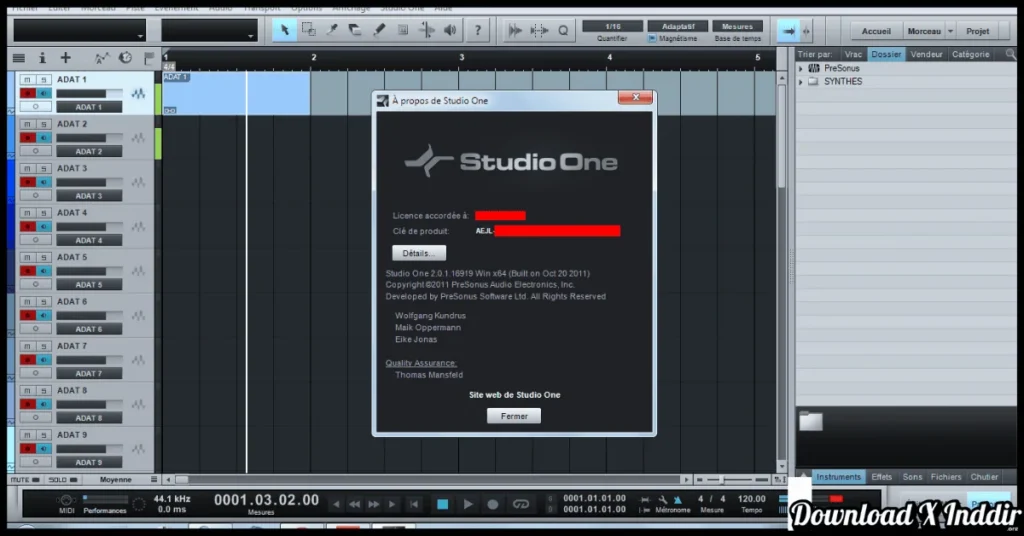1024x536 pixels.
Task: Mute track ADAT 5
Action: coord(27,257)
